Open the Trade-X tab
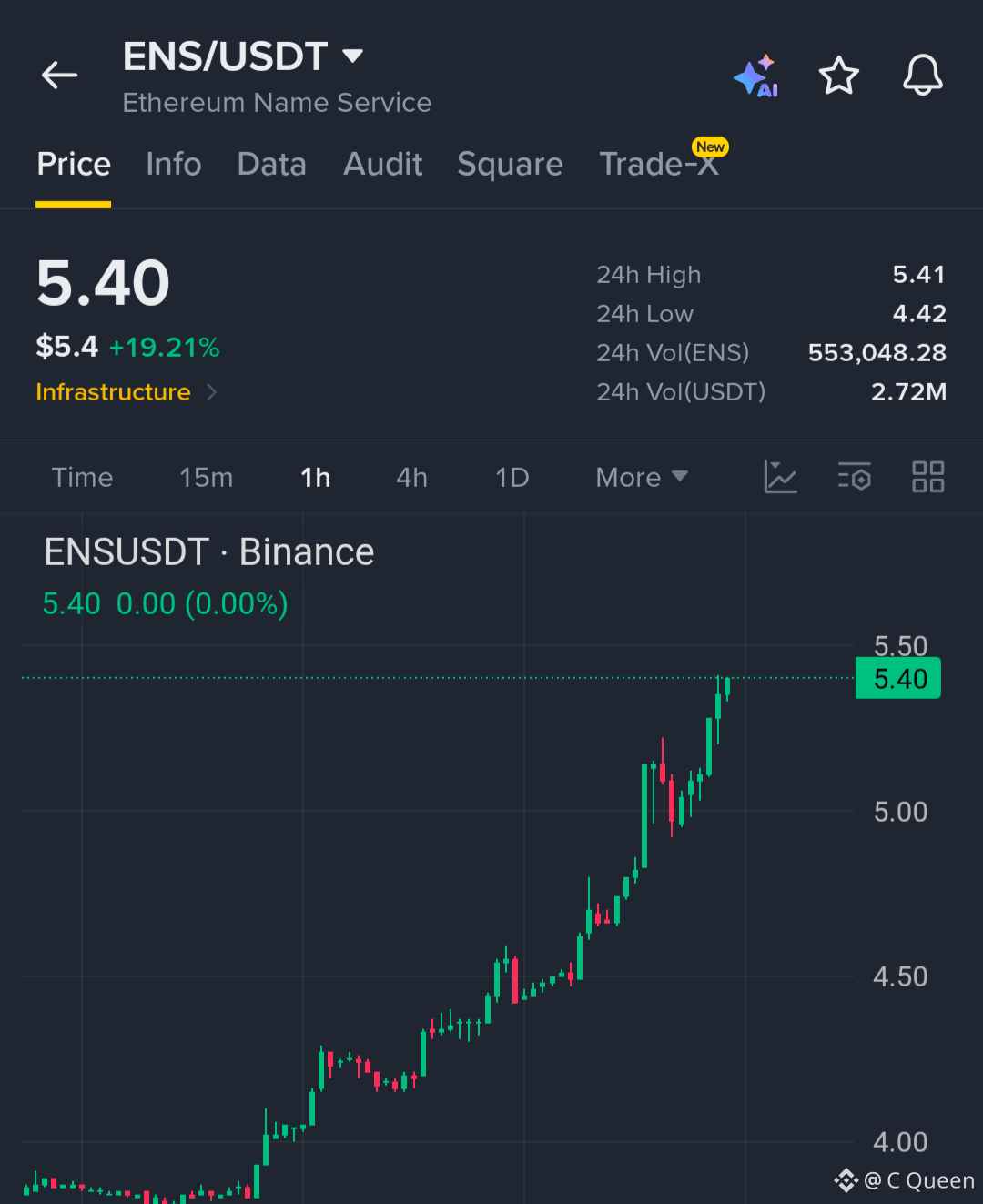Image resolution: width=983 pixels, height=1204 pixels. pyautogui.click(x=659, y=165)
